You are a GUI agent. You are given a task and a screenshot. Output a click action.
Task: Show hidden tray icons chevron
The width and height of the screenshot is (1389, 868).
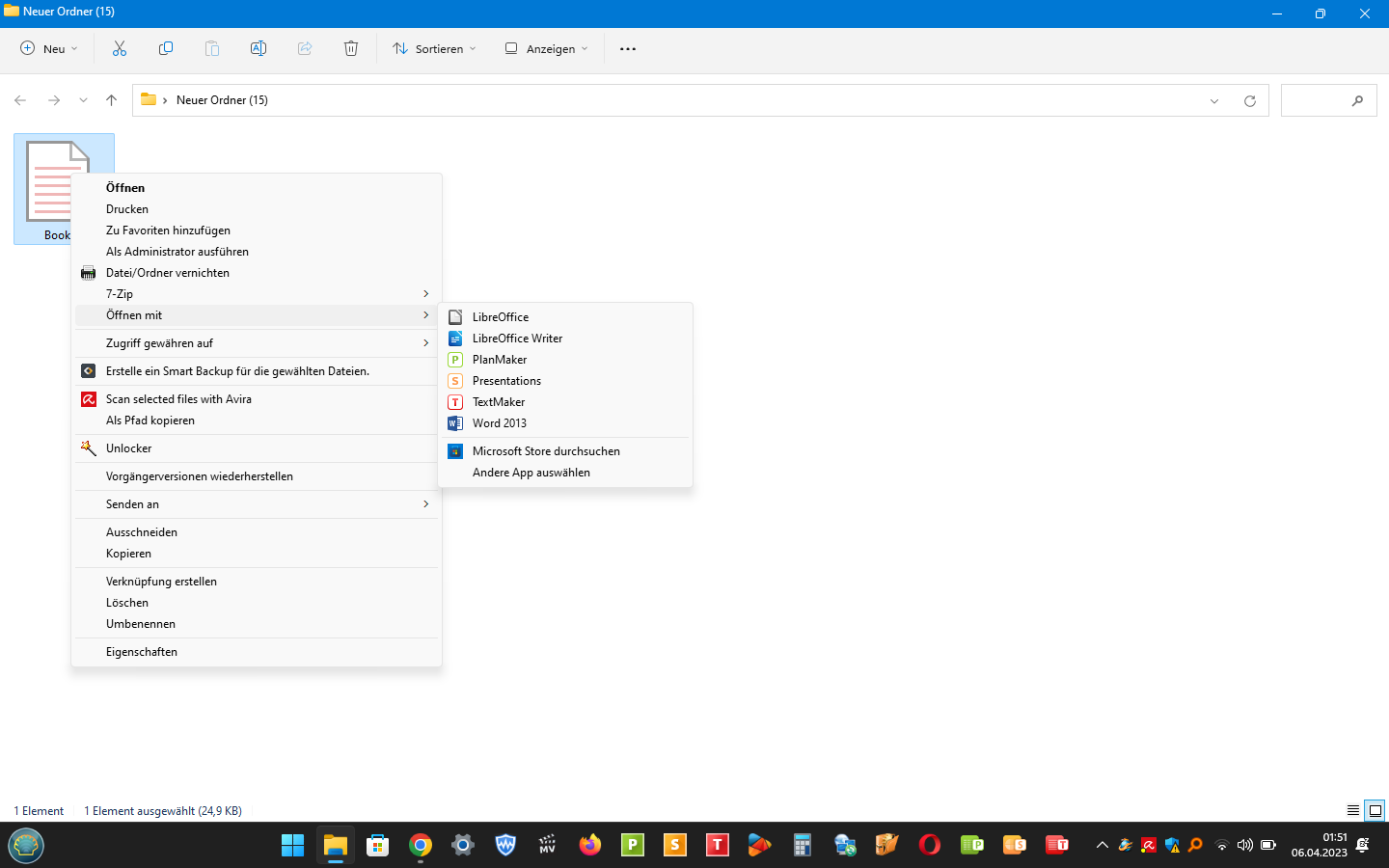1102,845
